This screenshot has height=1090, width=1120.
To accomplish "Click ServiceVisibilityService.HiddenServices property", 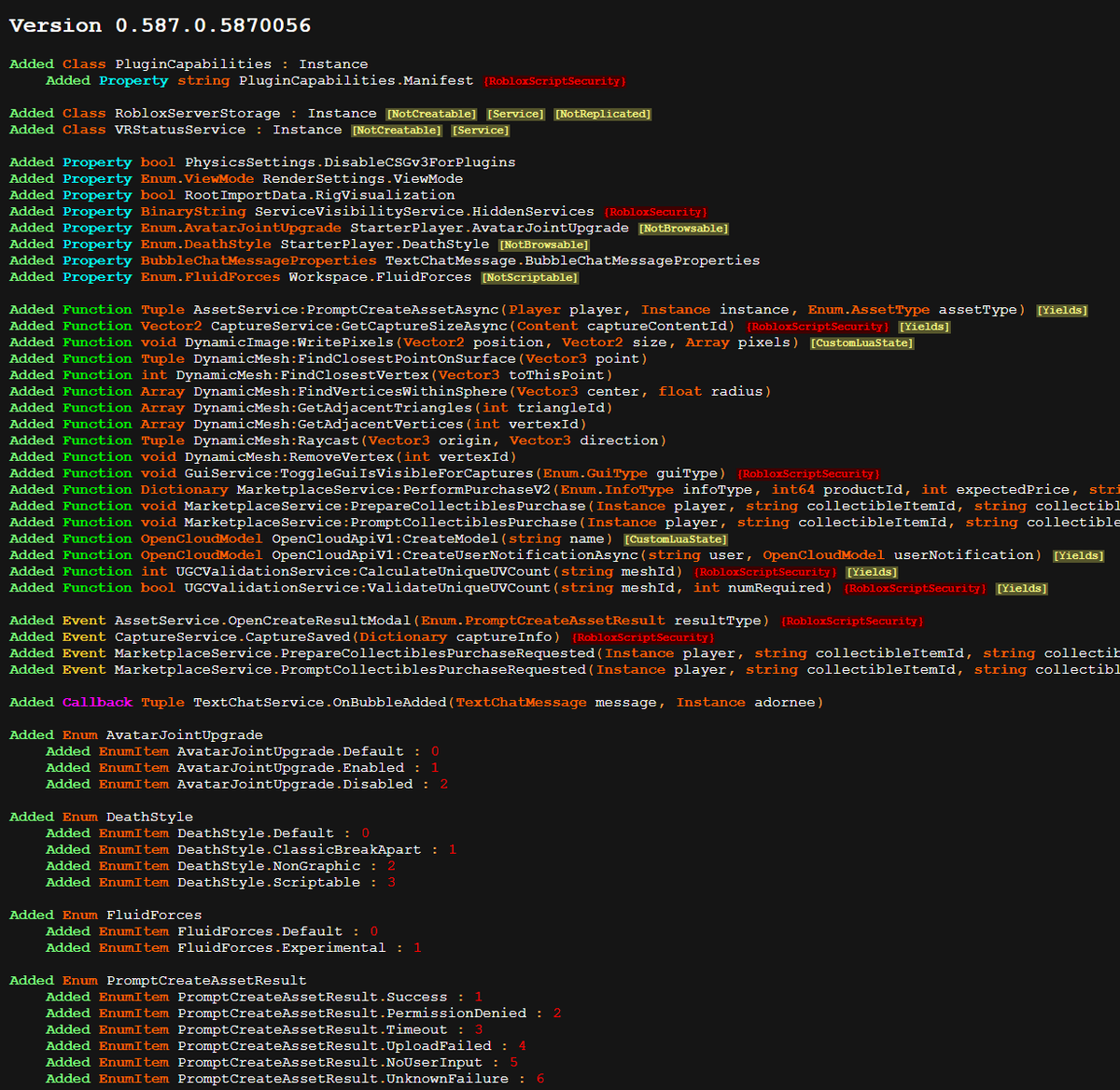I will coord(425,212).
